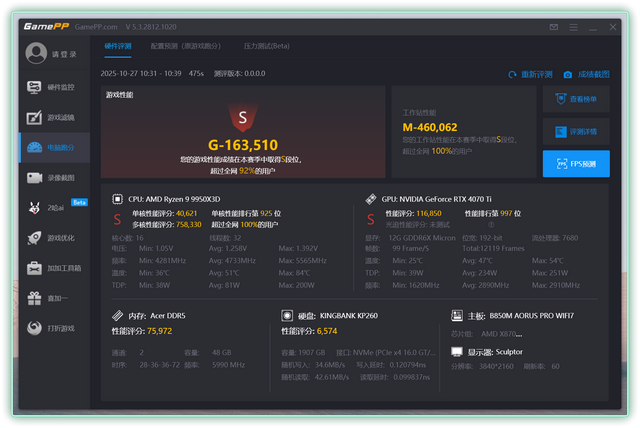Click the memory timing 28-36-36-72 value

[x=160, y=364]
